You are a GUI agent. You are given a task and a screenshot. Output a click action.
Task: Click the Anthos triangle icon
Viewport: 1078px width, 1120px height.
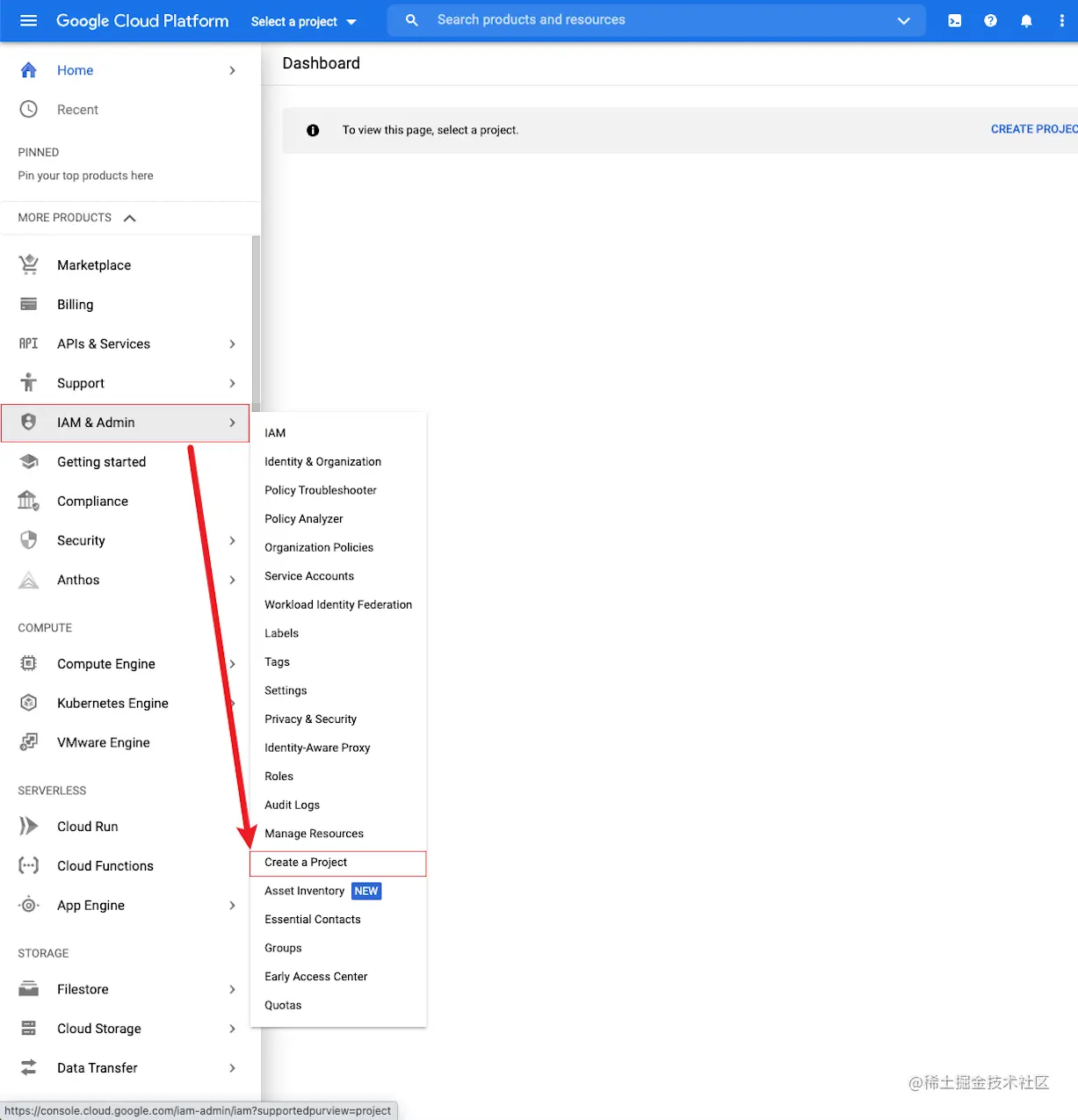pyautogui.click(x=29, y=580)
